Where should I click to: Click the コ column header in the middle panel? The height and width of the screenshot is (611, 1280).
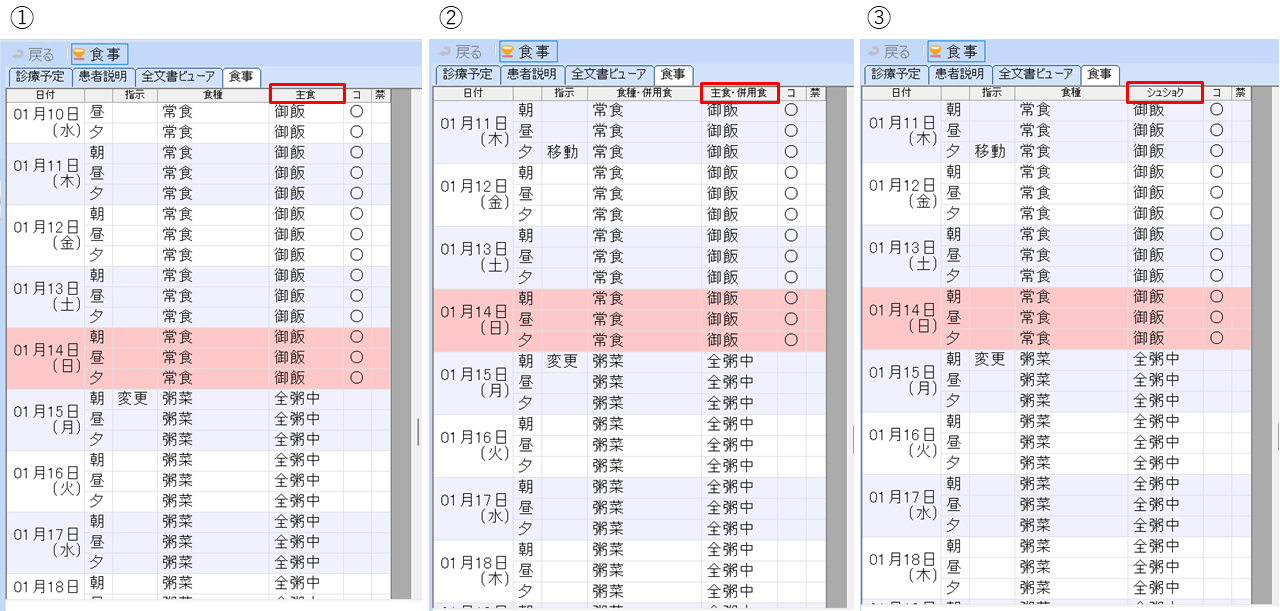coord(791,93)
